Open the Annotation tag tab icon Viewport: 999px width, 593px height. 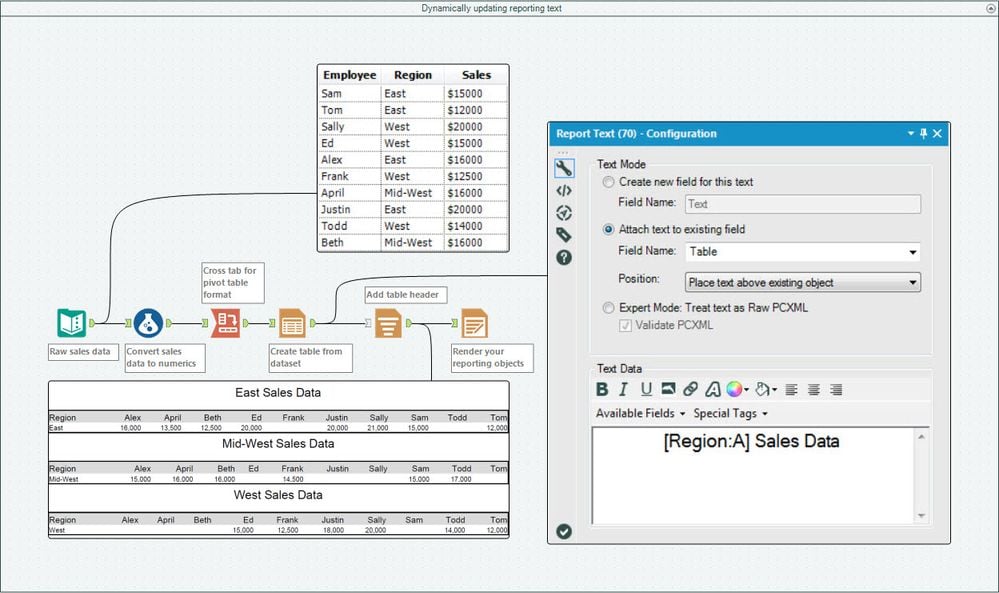[564, 235]
